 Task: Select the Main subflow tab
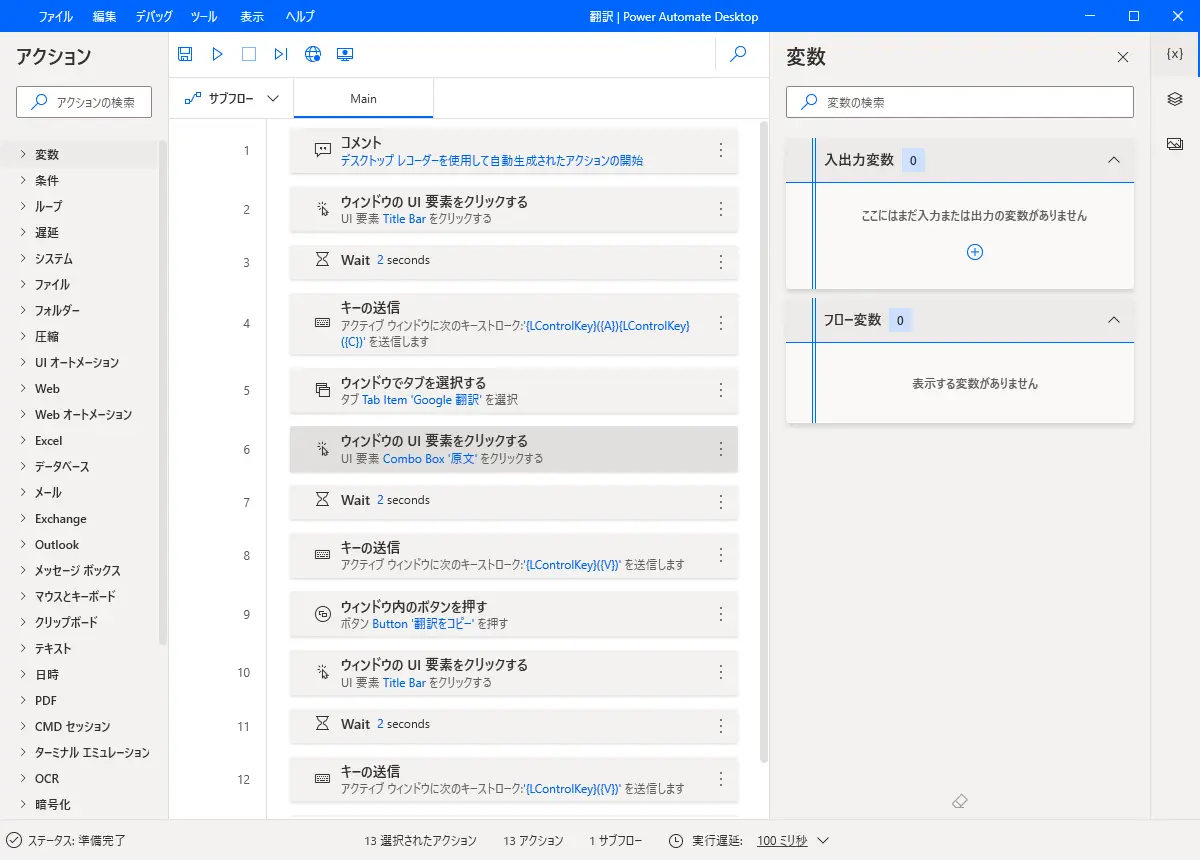pos(363,98)
